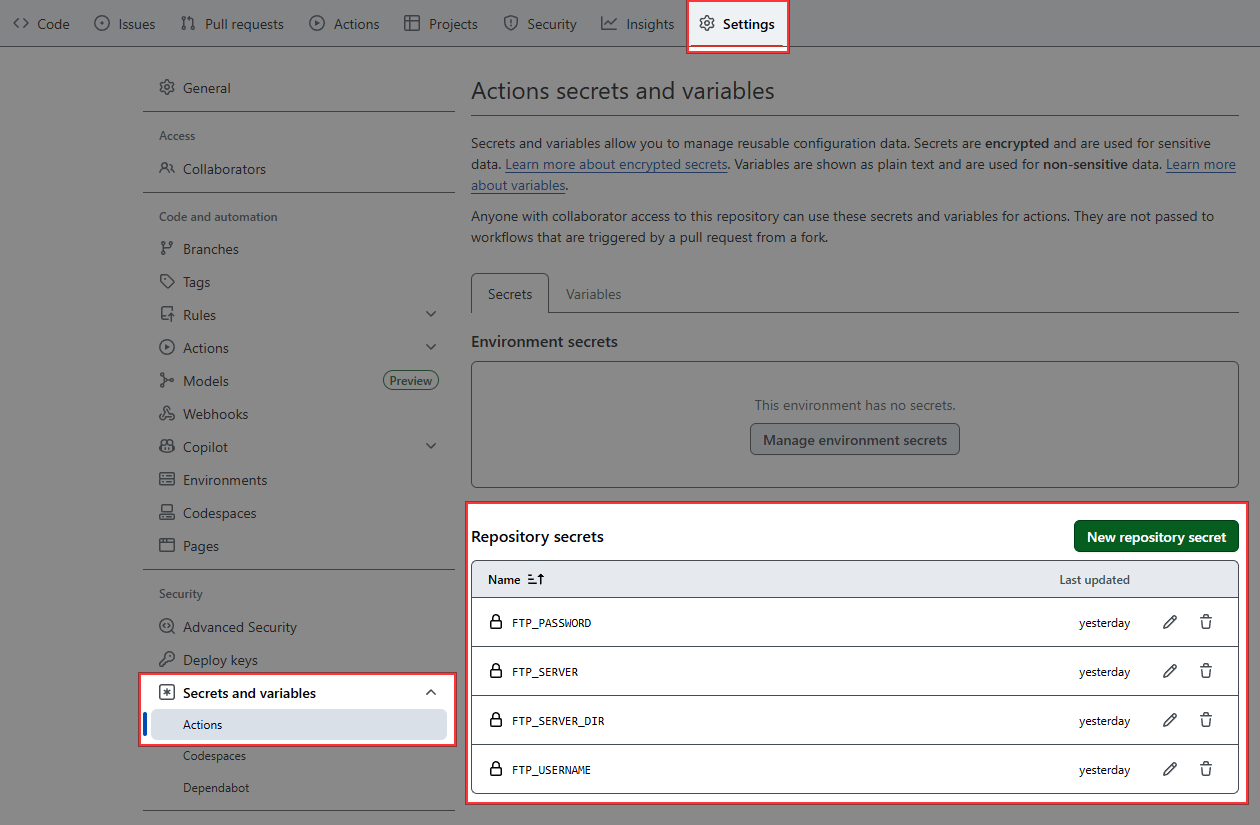Expand the Rules section chevron
Image resolution: width=1260 pixels, height=825 pixels.
(431, 315)
